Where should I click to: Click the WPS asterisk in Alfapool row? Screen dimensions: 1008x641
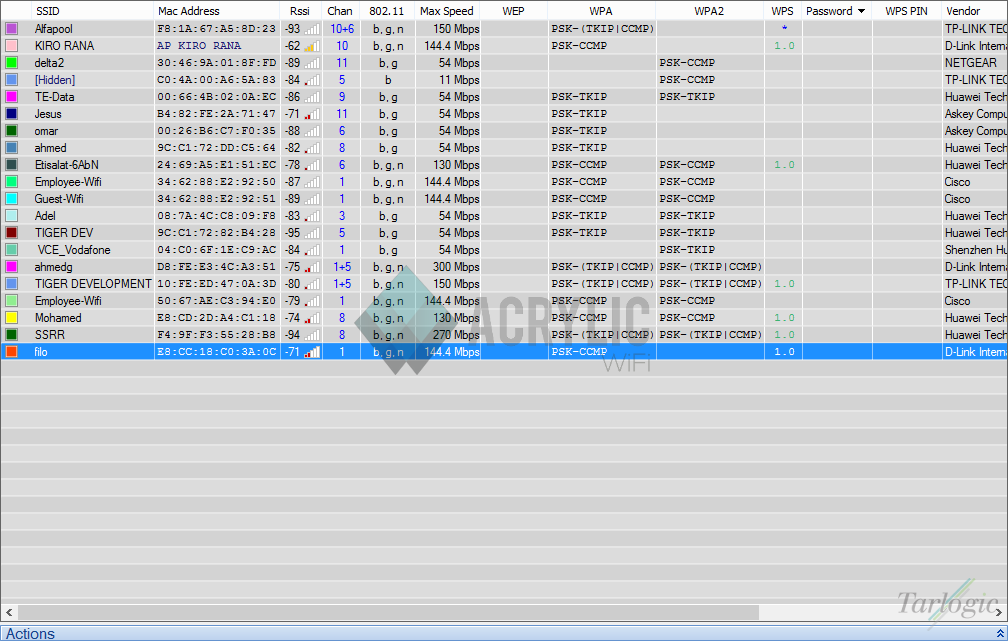[784, 28]
